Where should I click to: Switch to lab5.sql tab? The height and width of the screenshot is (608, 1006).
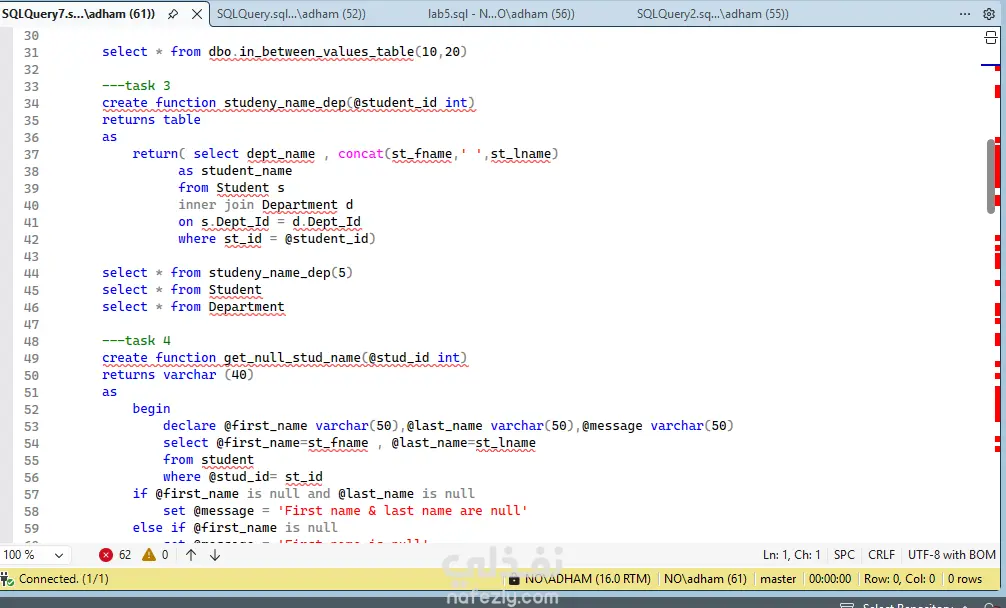pos(501,13)
